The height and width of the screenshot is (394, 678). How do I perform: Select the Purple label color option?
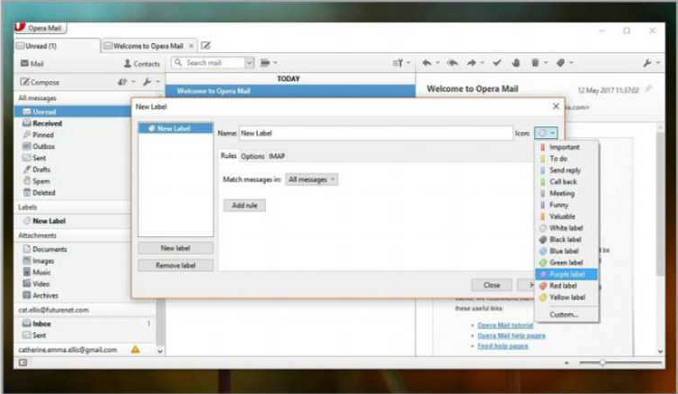pyautogui.click(x=566, y=274)
